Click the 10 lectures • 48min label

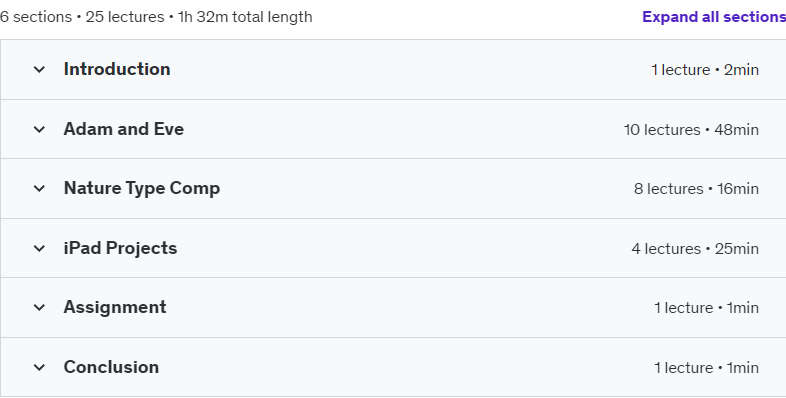(x=691, y=130)
